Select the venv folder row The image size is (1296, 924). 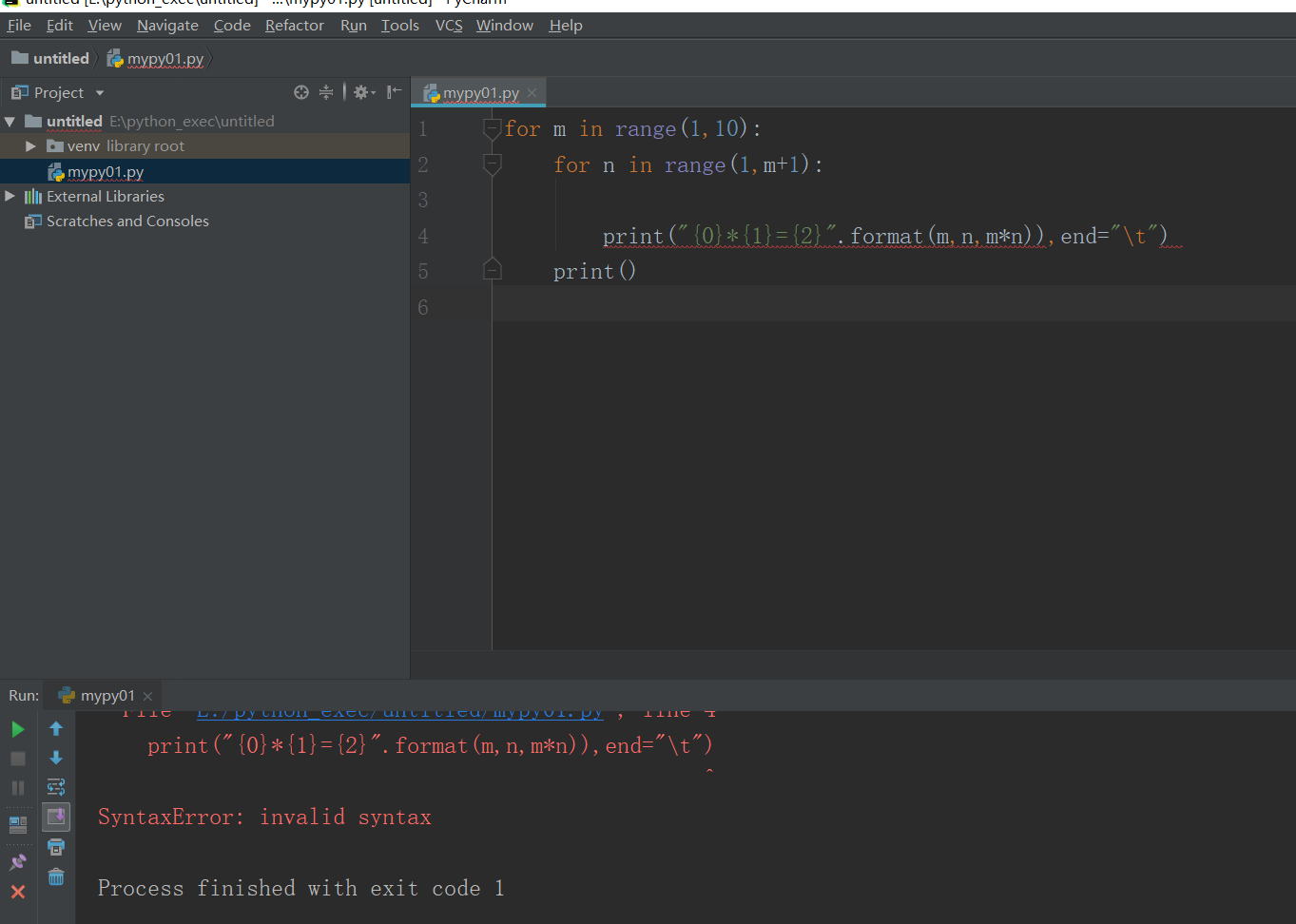coord(204,146)
